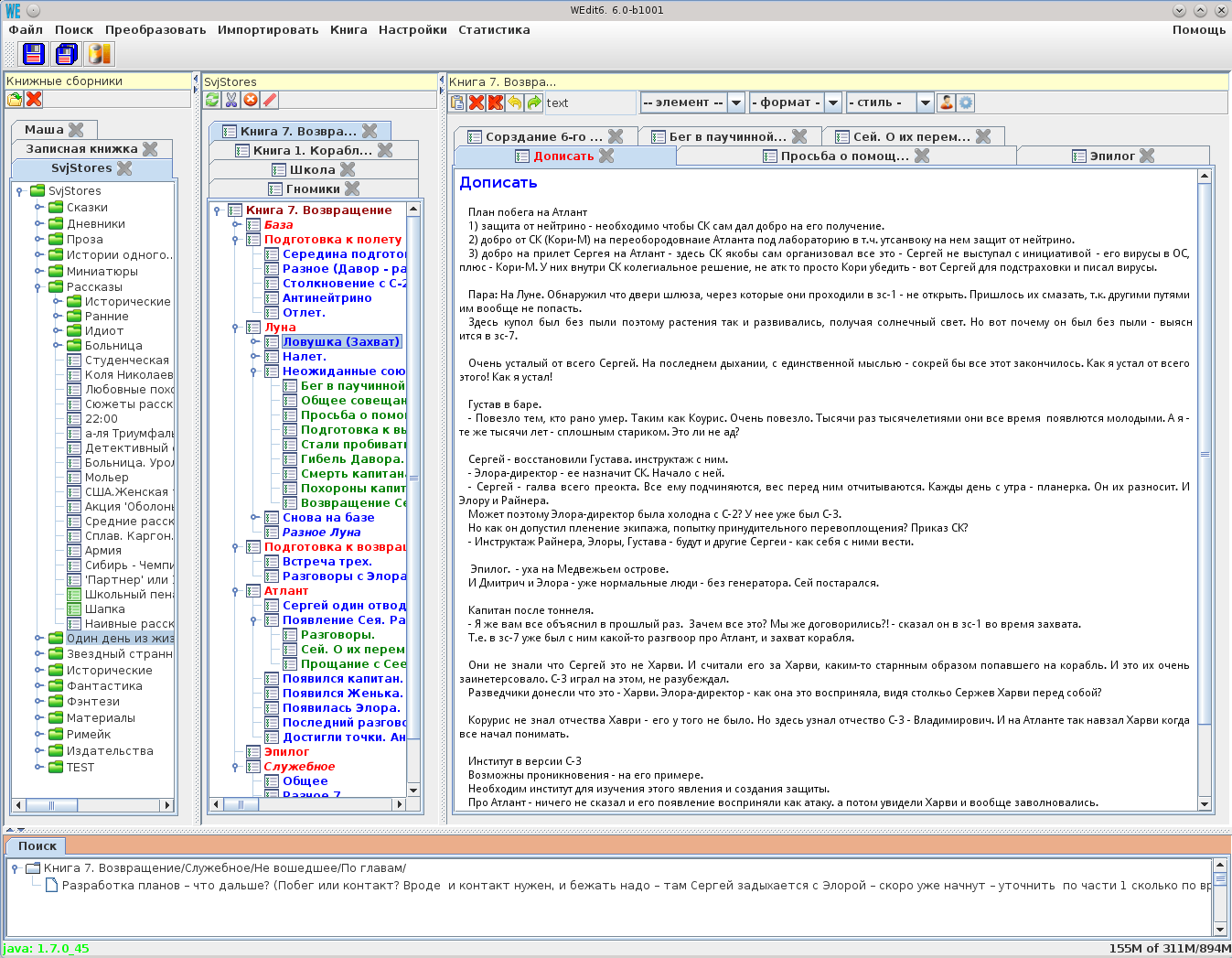Open the Настройки menu

(x=412, y=29)
